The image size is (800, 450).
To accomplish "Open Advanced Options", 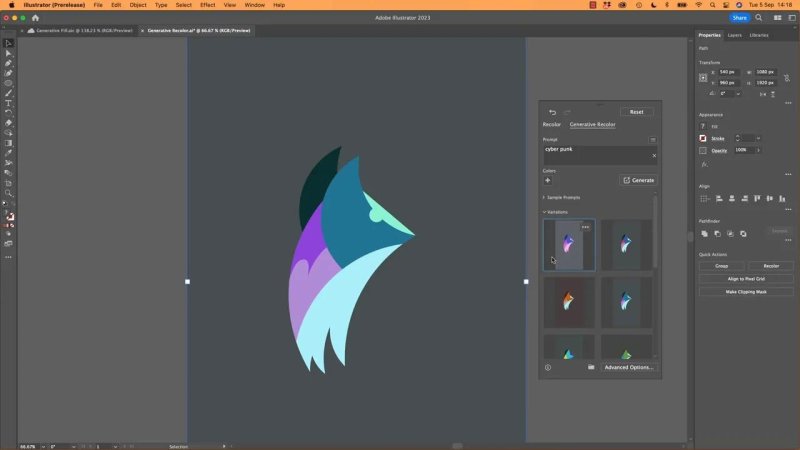I will coord(629,367).
